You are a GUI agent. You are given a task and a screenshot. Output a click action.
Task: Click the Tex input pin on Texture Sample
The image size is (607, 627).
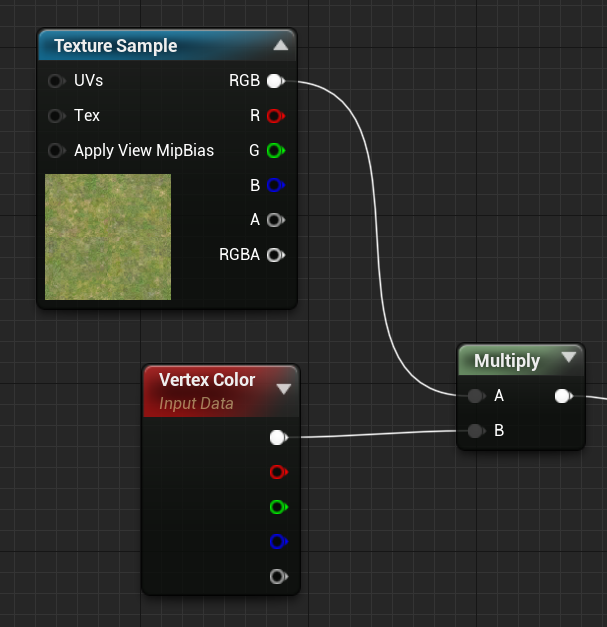point(56,116)
